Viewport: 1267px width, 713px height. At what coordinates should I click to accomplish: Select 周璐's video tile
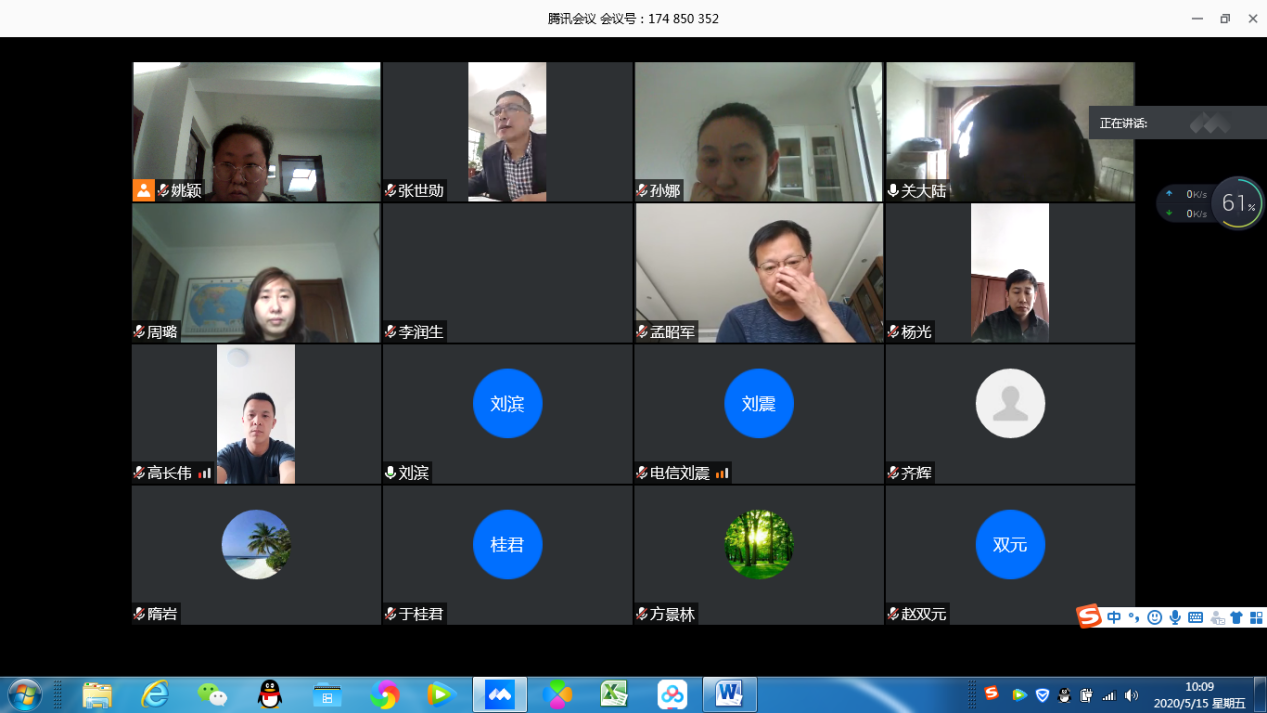tap(256, 273)
